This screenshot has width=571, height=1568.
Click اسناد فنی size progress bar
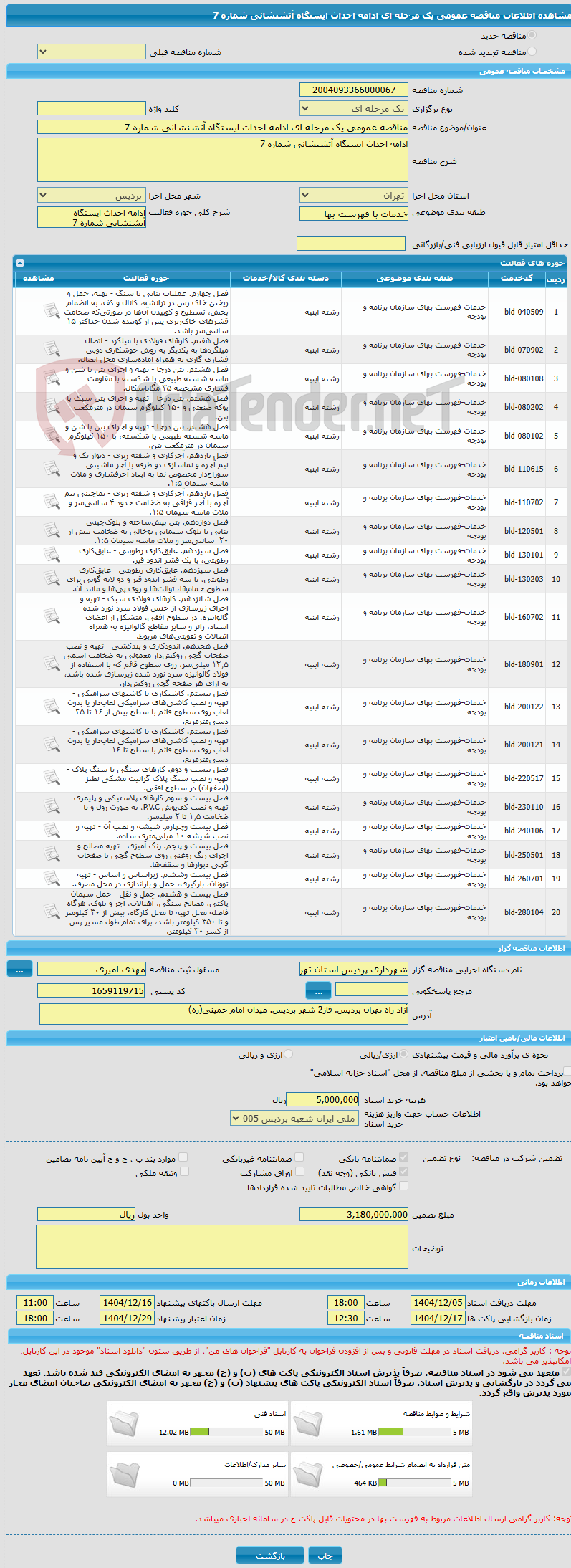click(x=226, y=1432)
